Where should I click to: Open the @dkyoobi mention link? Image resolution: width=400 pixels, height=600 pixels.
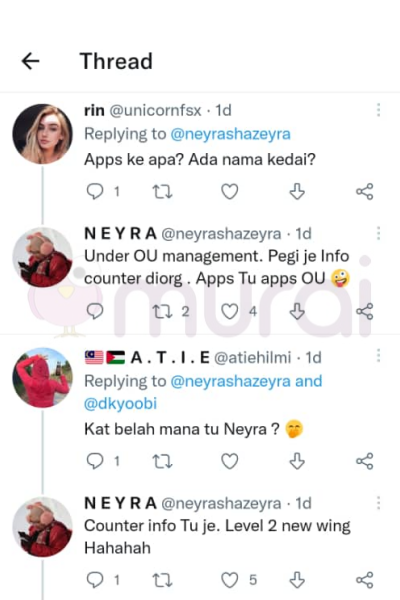[x=120, y=404]
